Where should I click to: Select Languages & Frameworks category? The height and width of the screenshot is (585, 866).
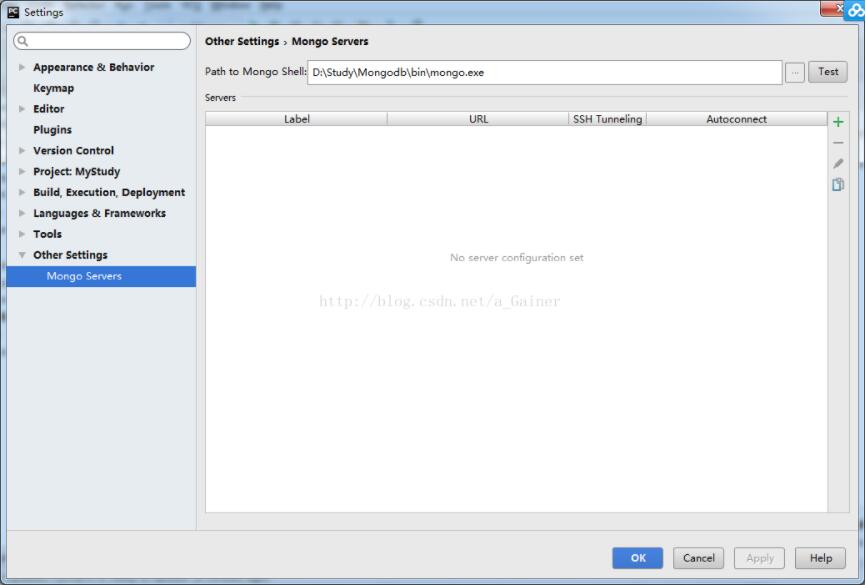[x=99, y=213]
